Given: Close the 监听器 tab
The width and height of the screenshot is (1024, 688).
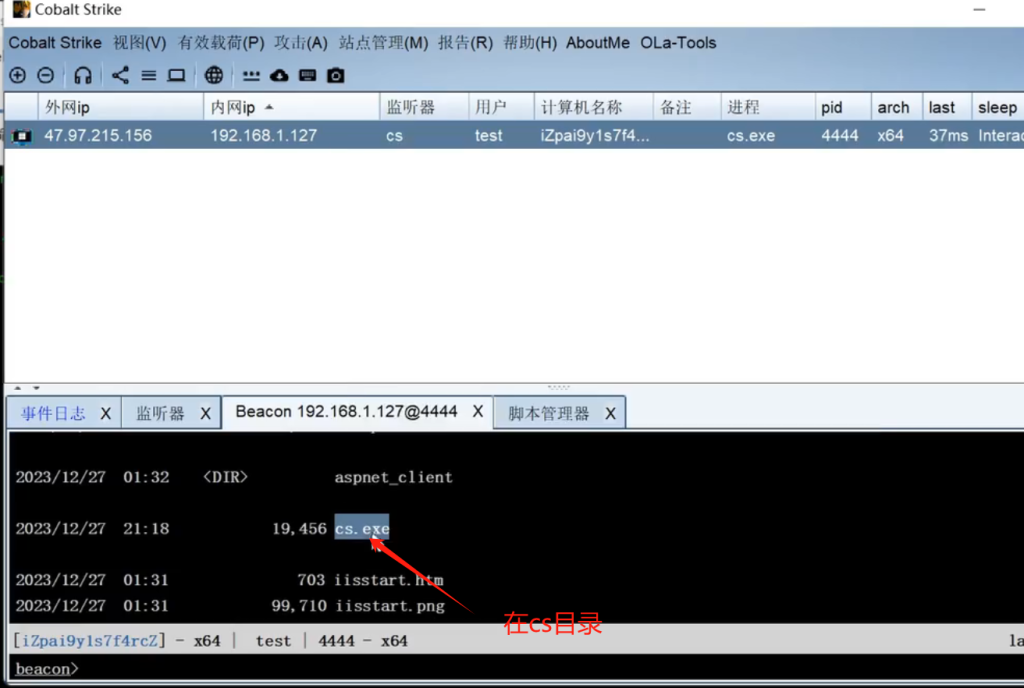Looking at the screenshot, I should [x=206, y=414].
